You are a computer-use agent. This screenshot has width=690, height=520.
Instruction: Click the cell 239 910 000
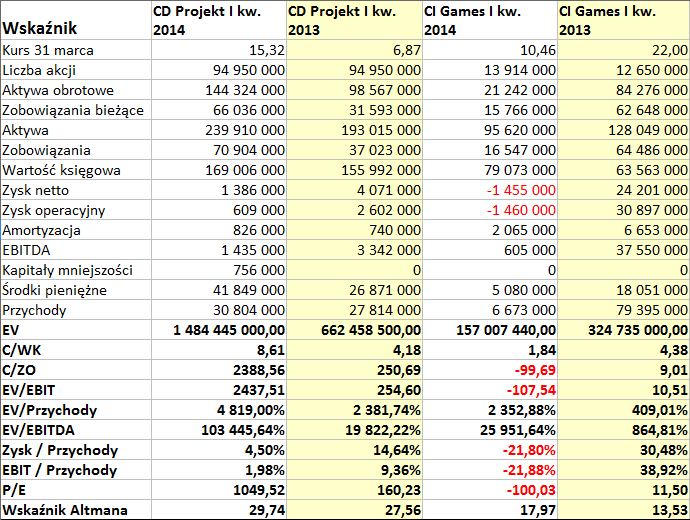click(x=219, y=130)
